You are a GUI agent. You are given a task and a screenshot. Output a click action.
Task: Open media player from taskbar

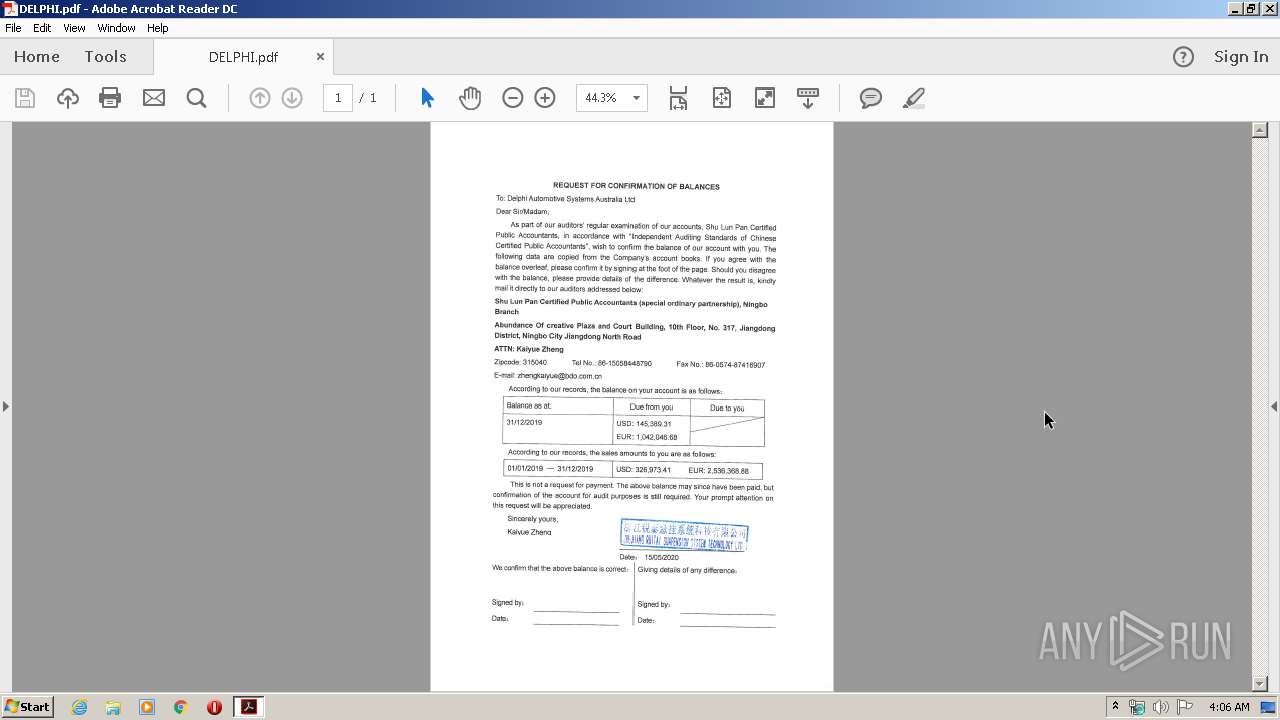(147, 707)
